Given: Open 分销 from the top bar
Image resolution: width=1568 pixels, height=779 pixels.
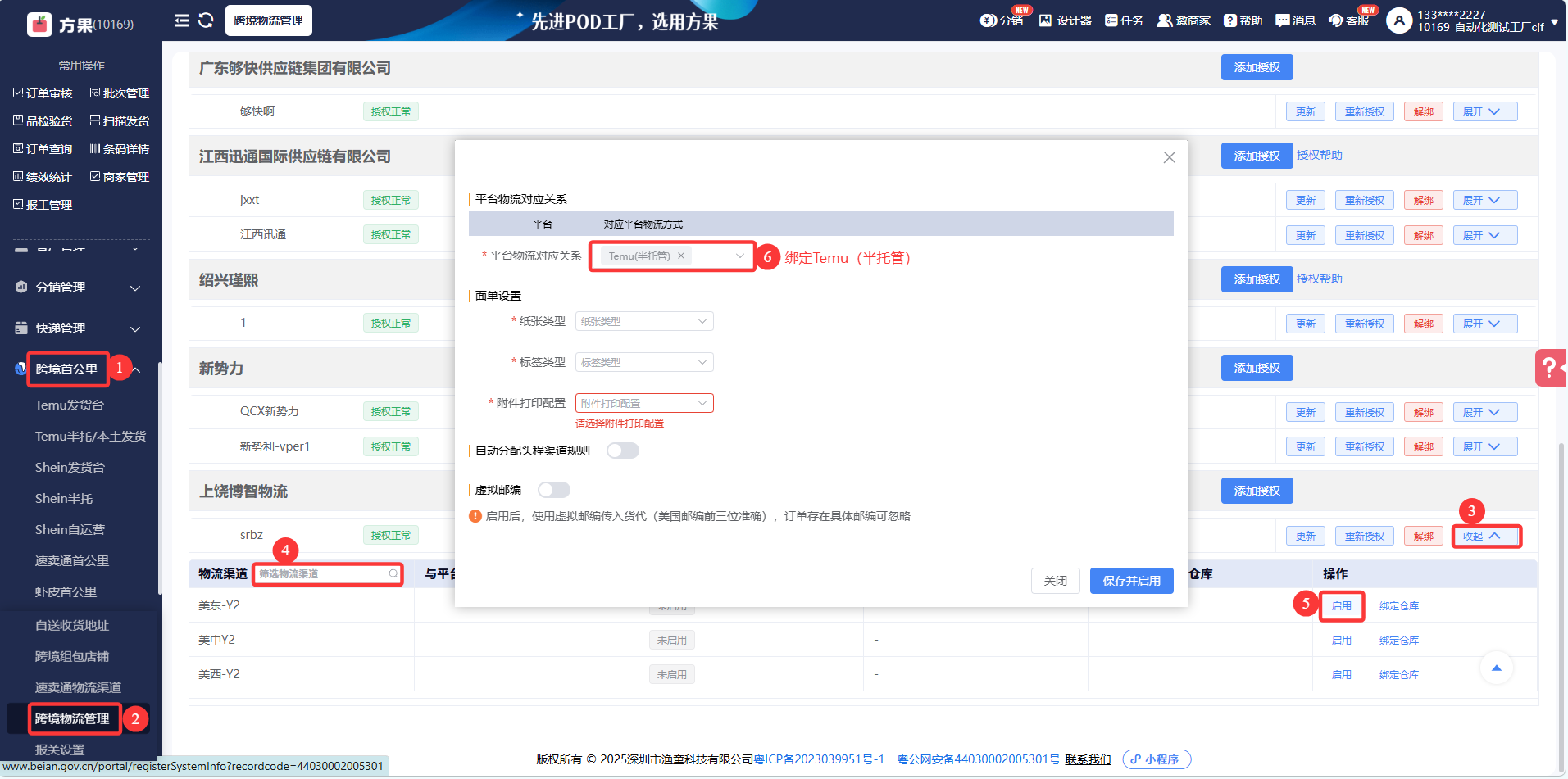Looking at the screenshot, I should [x=1002, y=20].
